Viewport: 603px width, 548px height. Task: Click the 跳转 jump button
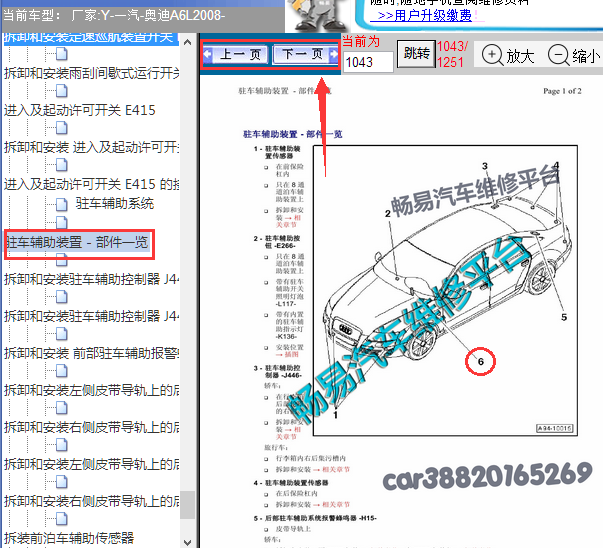[x=416, y=54]
